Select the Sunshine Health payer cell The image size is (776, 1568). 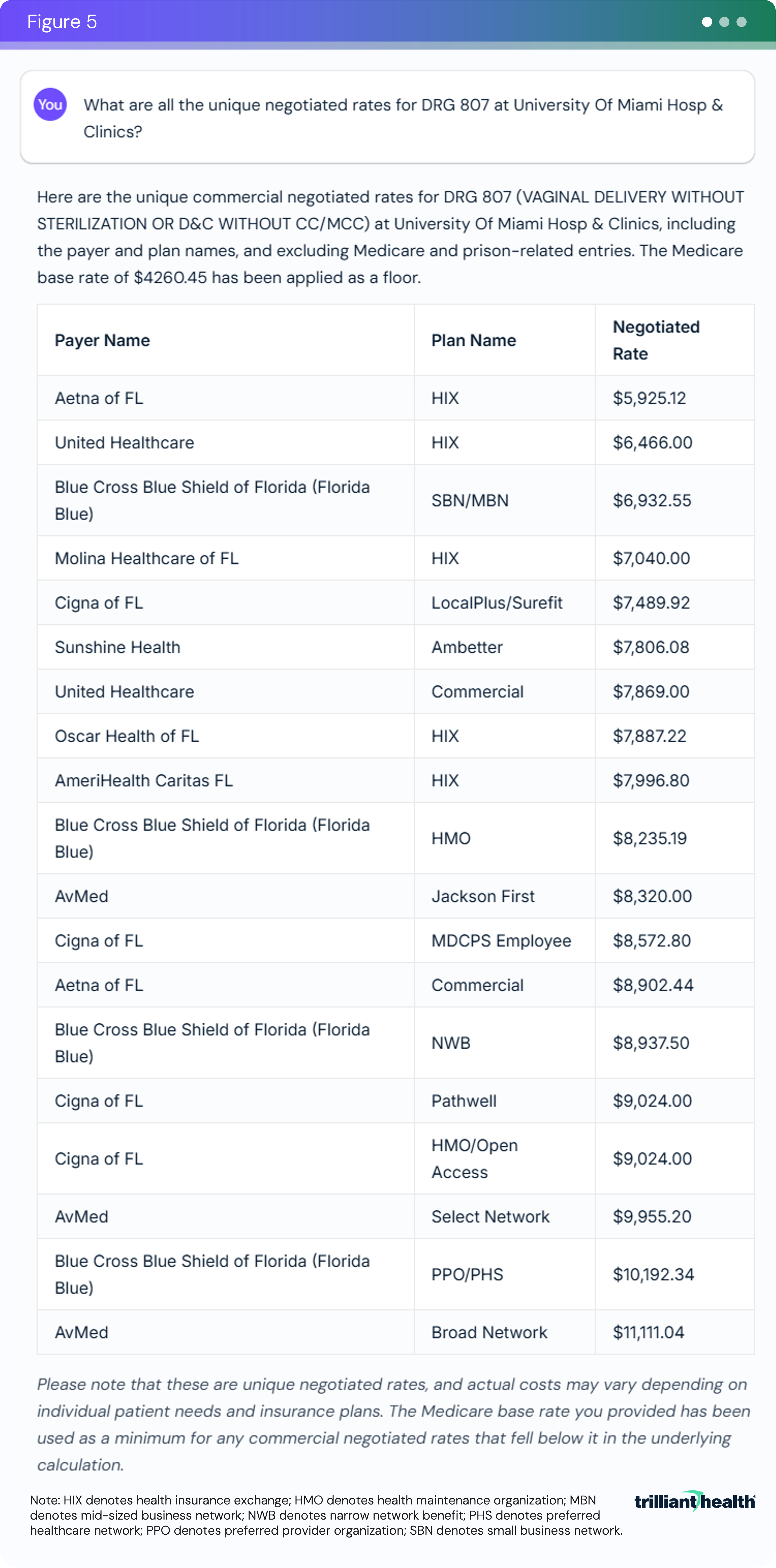pos(117,647)
